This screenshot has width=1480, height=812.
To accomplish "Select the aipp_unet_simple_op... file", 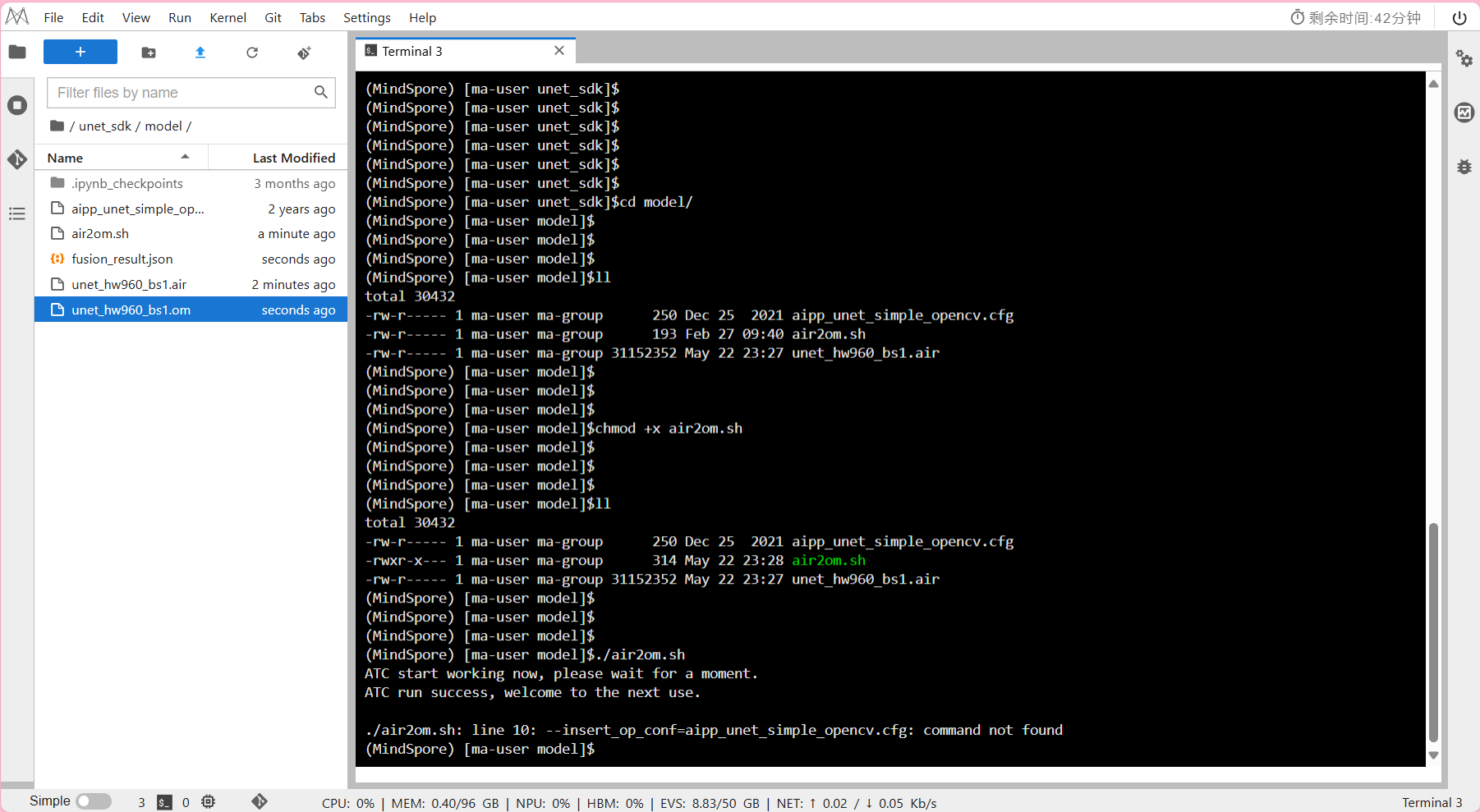I will pyautogui.click(x=191, y=209).
